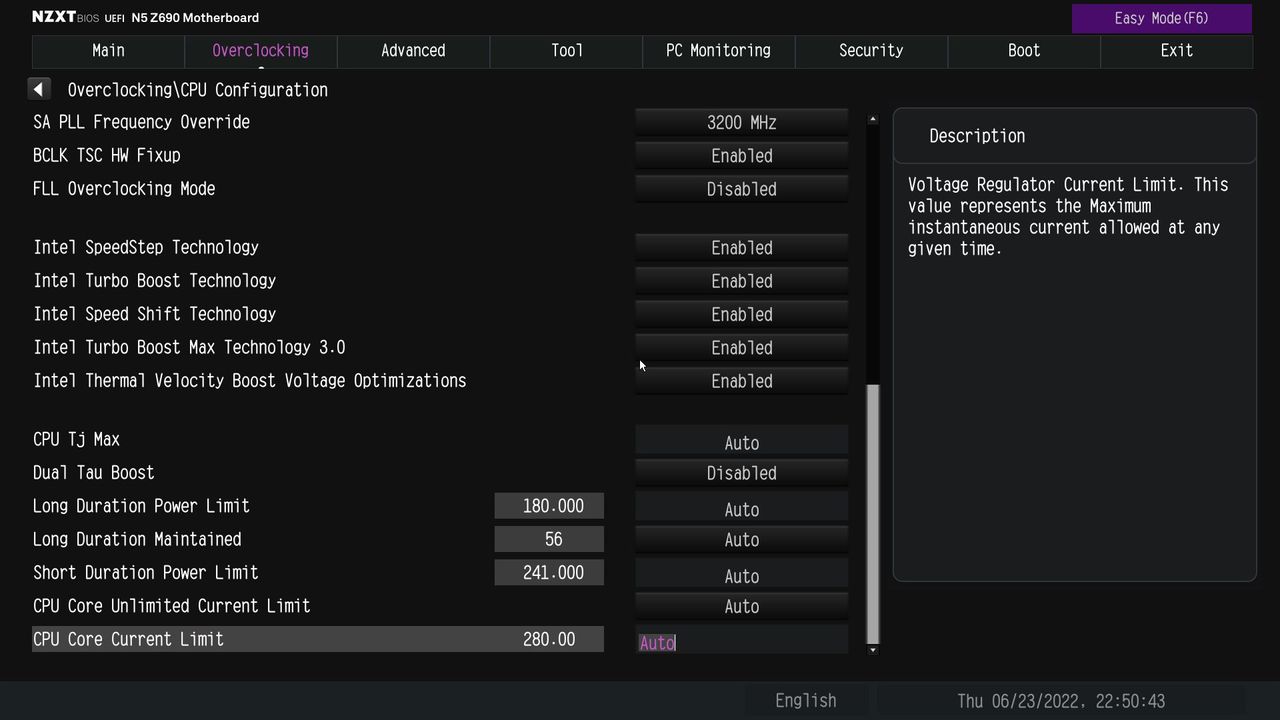Click the English language button
The height and width of the screenshot is (720, 1280).
pos(806,701)
